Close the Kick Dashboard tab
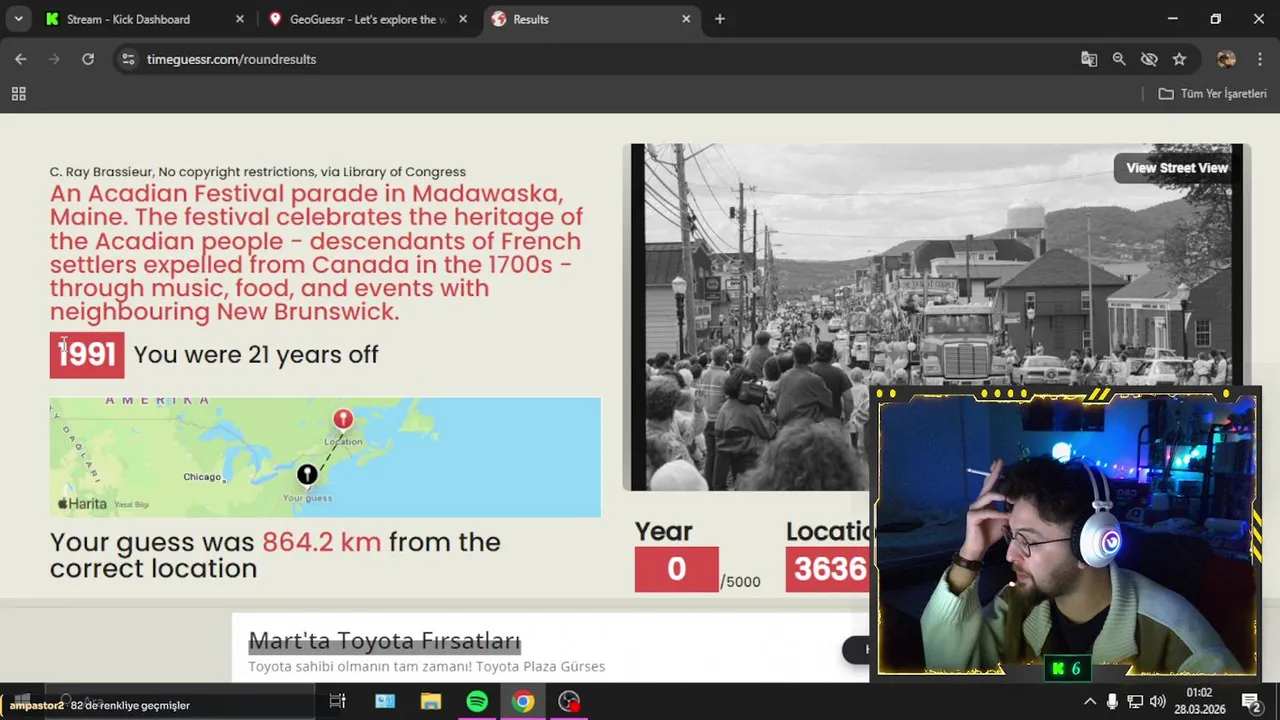The image size is (1280, 720). [240, 19]
